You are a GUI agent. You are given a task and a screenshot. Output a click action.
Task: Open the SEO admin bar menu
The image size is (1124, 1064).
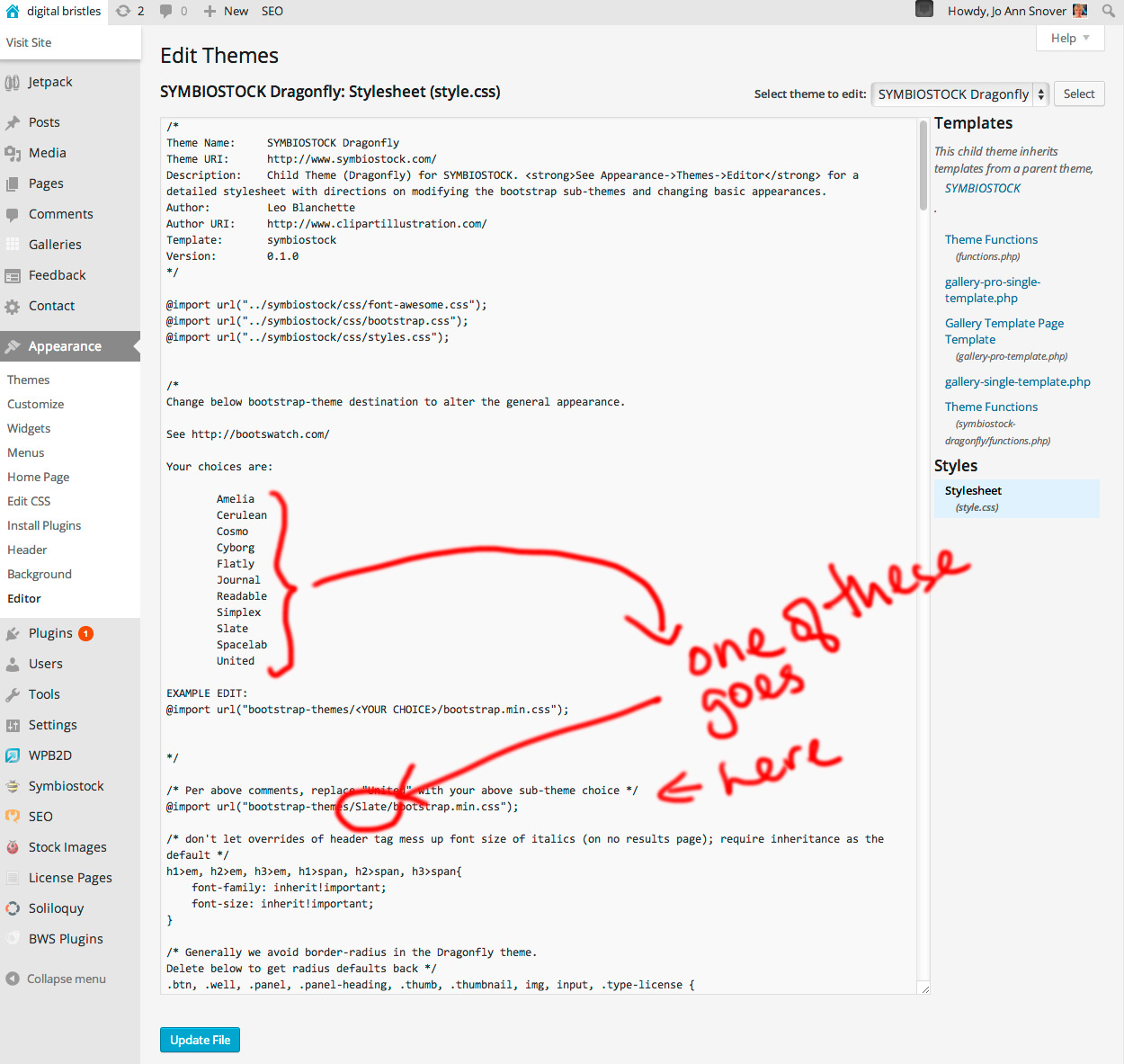point(272,12)
